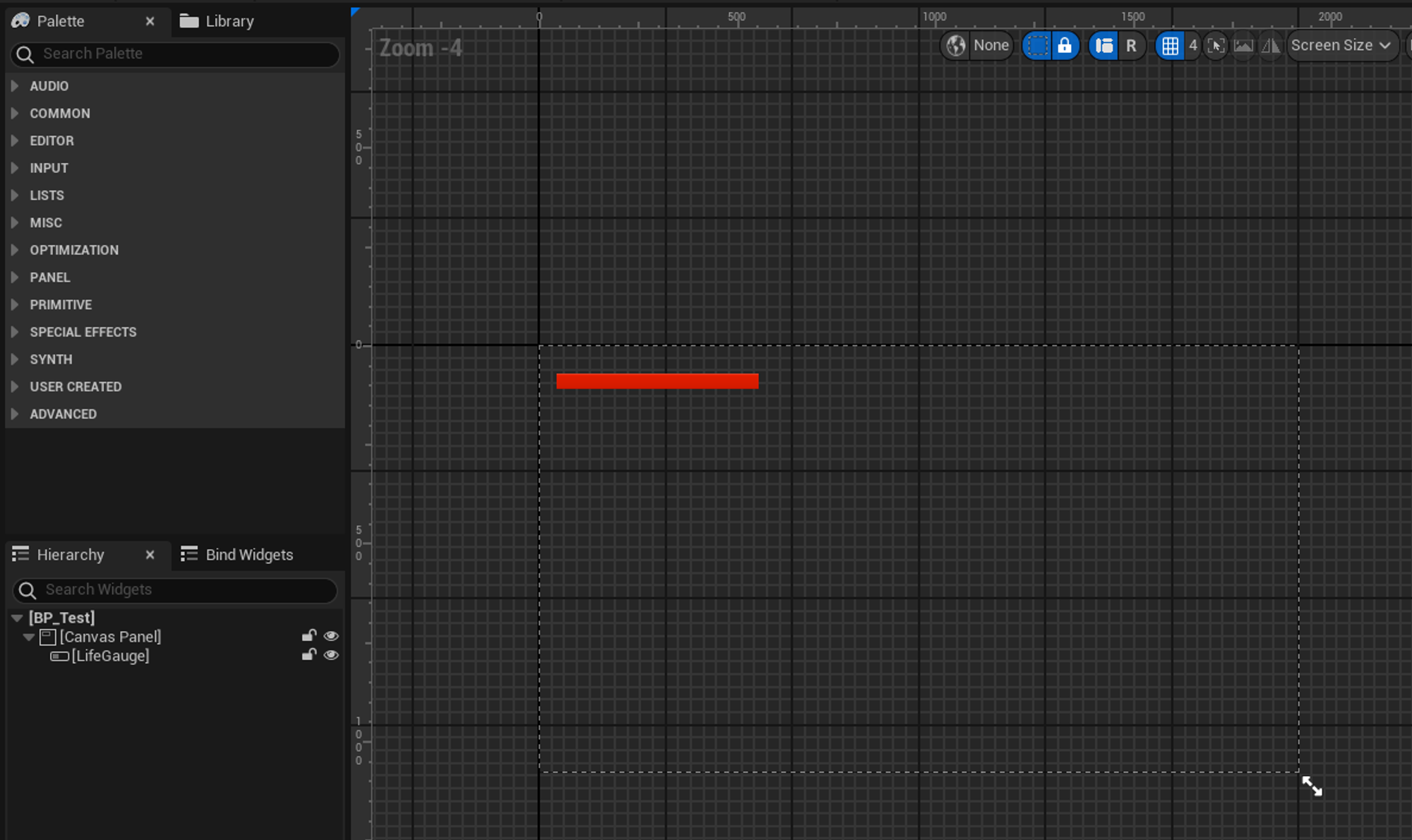Screen dimensions: 1412x840
Task: Select LifeGauge in the hierarchy
Action: click(110, 656)
